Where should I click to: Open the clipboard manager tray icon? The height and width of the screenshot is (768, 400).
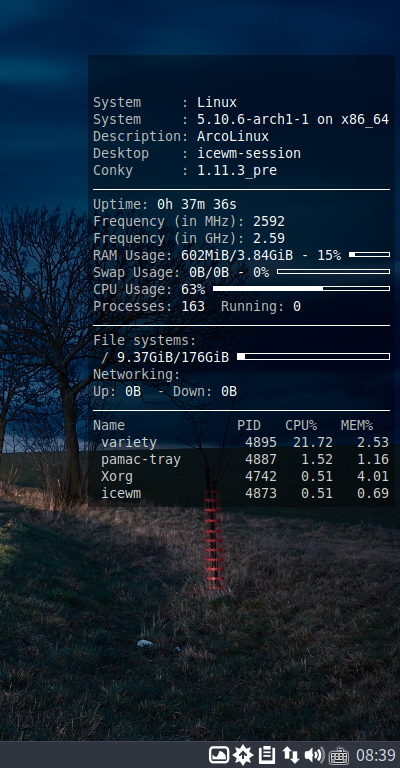tap(267, 755)
